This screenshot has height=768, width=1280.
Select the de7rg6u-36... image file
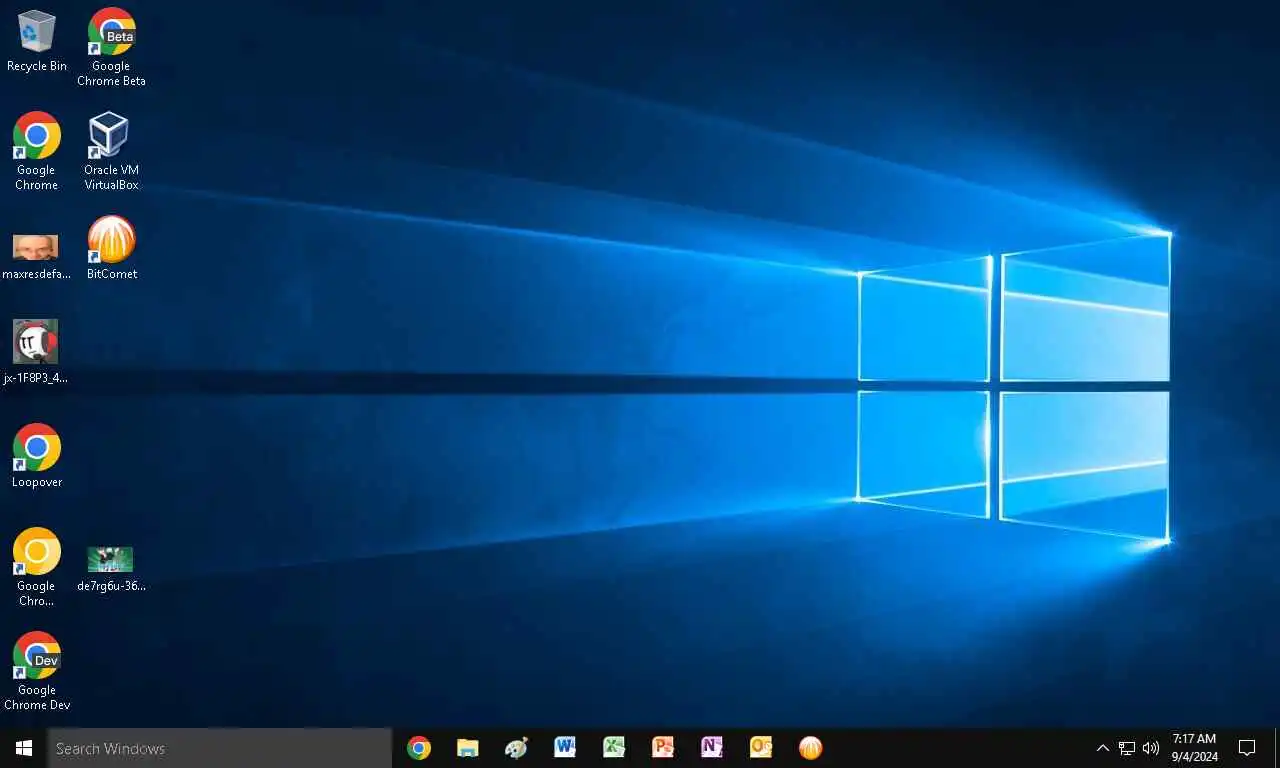pos(111,568)
